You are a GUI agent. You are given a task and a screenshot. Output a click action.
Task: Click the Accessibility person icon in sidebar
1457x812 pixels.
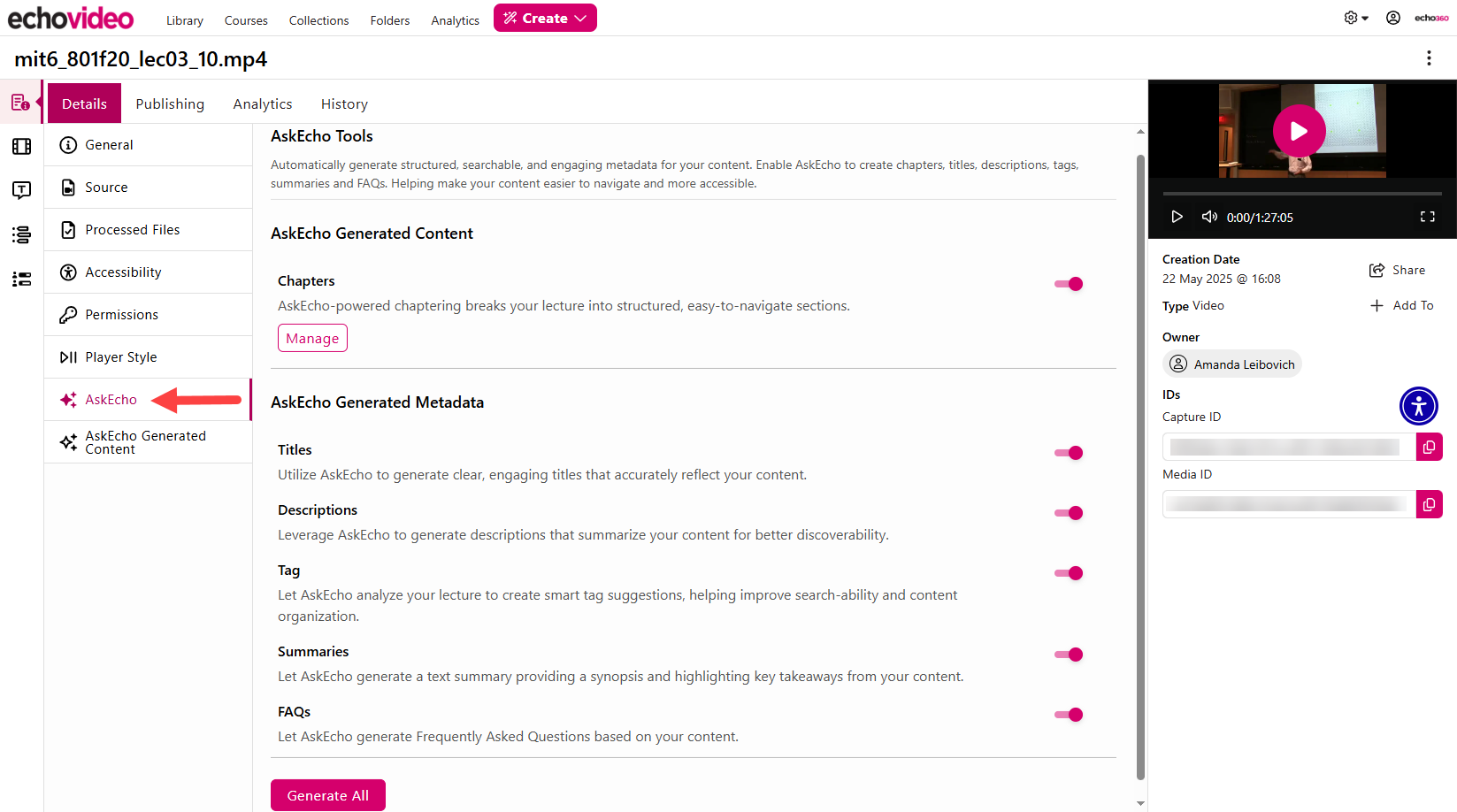tap(68, 272)
